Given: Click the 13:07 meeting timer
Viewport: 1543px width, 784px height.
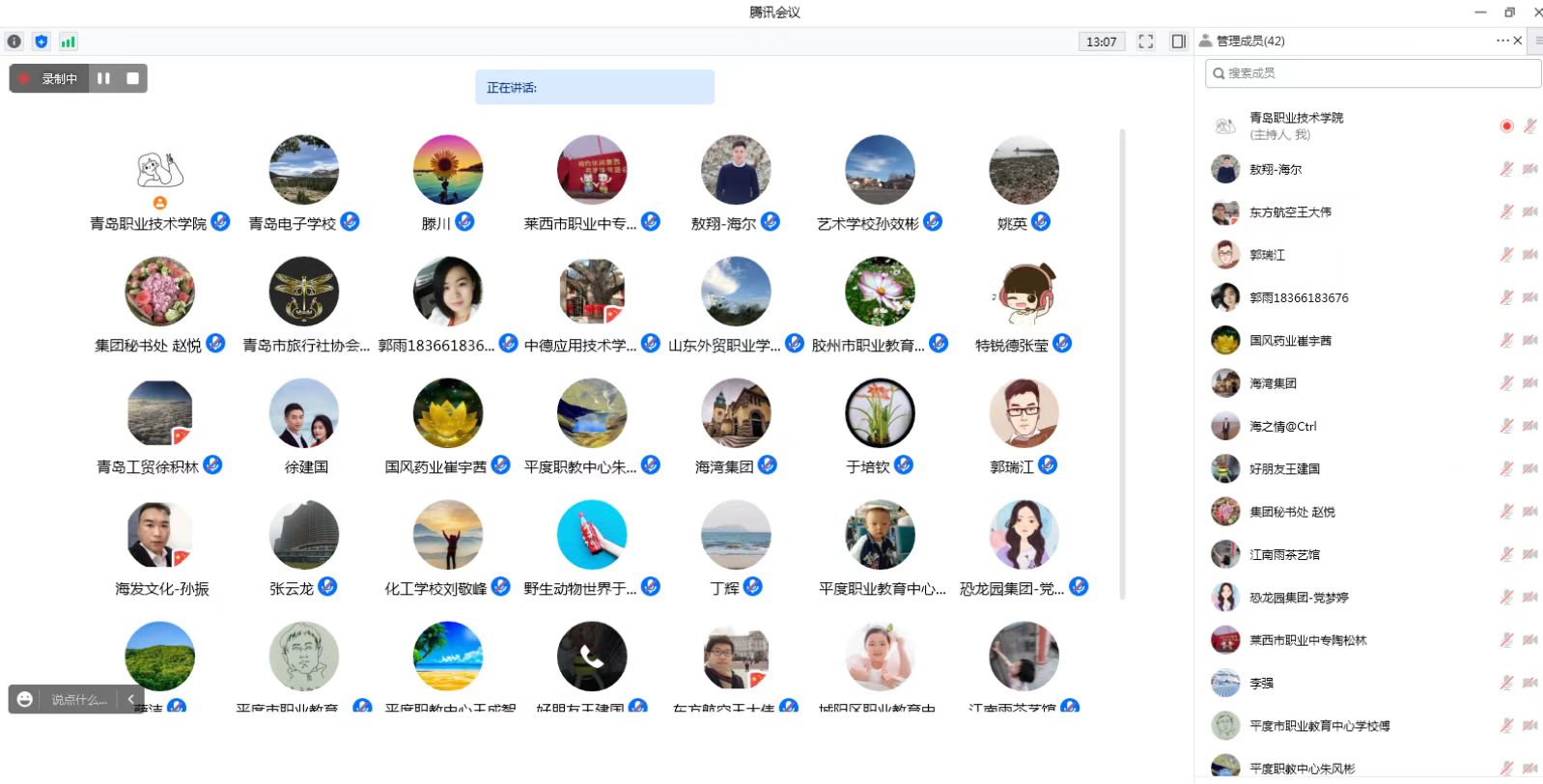Looking at the screenshot, I should [1102, 42].
